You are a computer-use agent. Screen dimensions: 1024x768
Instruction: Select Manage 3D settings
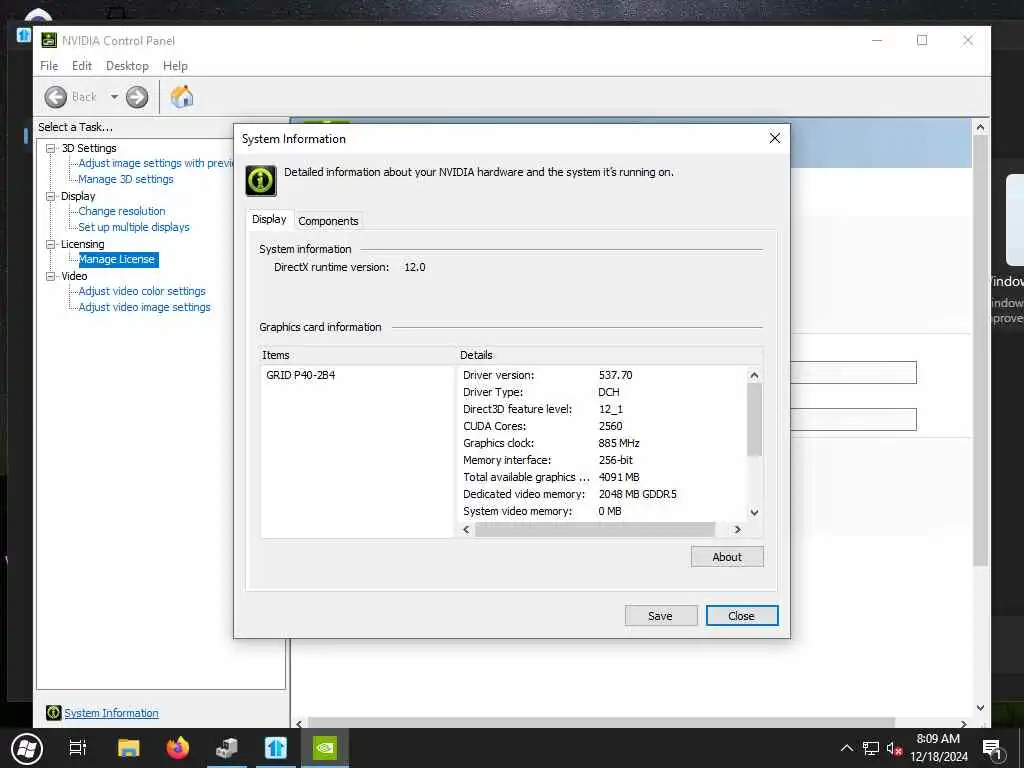click(126, 179)
